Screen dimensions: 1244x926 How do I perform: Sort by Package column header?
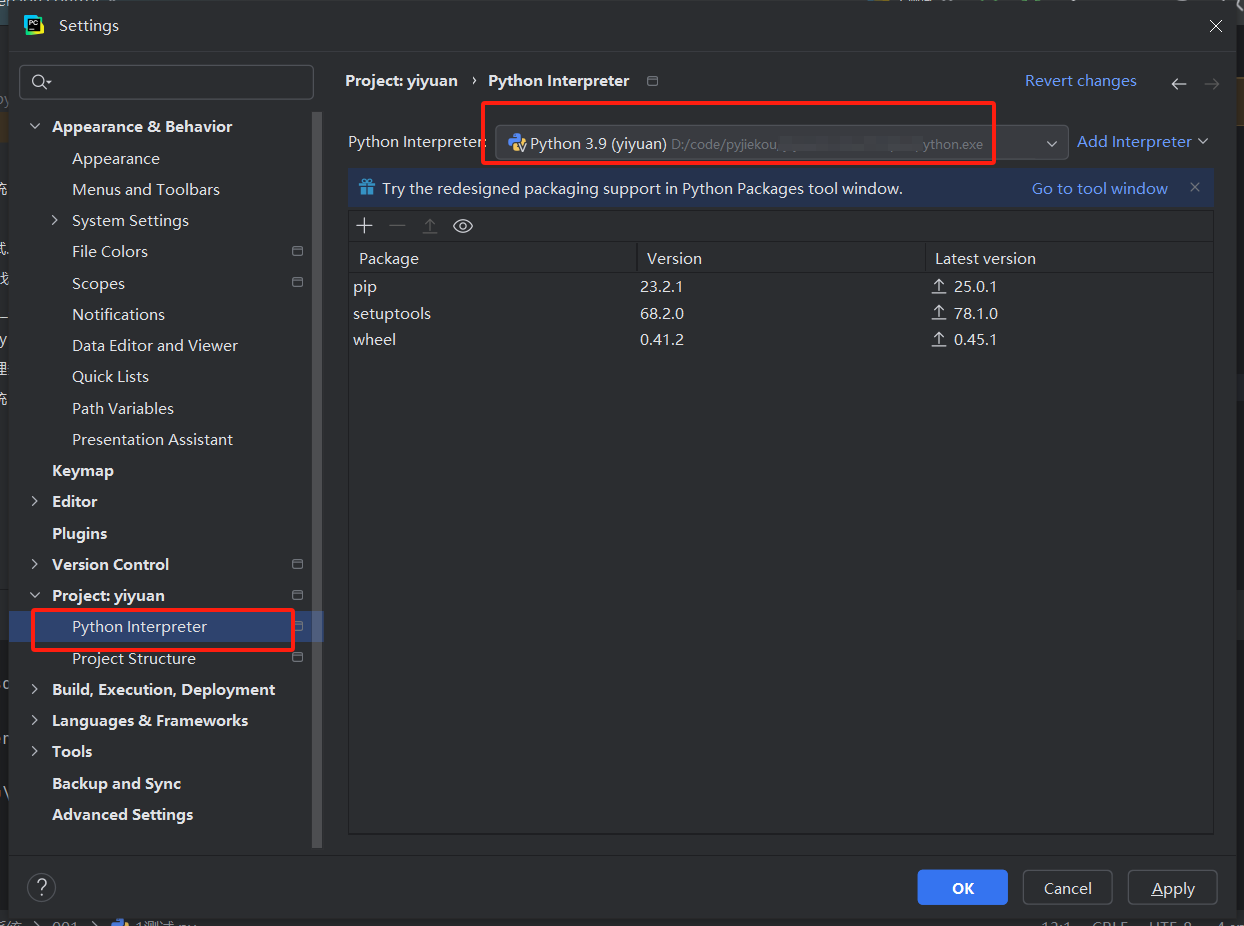tap(492, 258)
